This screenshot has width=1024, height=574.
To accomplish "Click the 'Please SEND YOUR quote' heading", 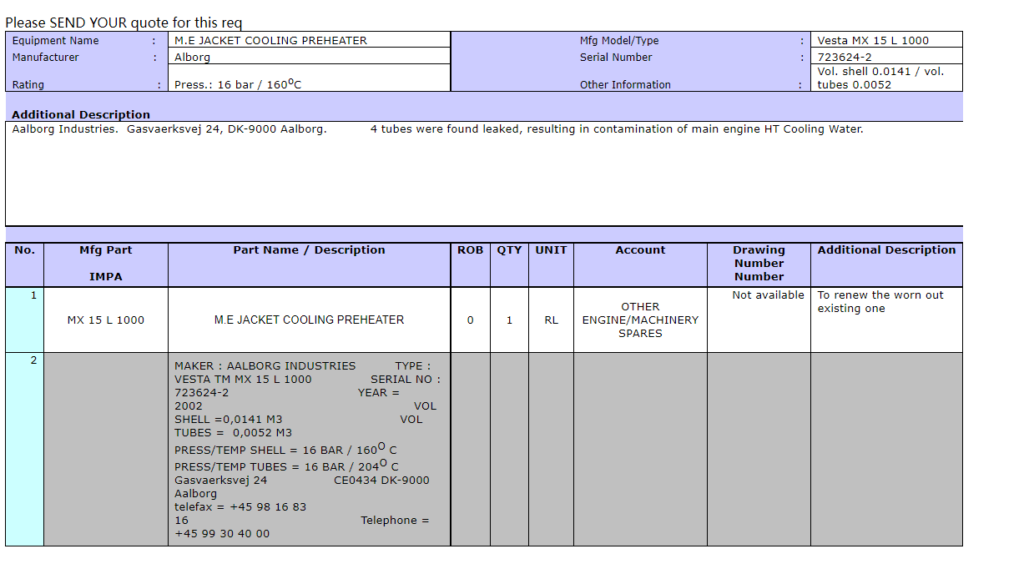I will pyautogui.click(x=124, y=22).
